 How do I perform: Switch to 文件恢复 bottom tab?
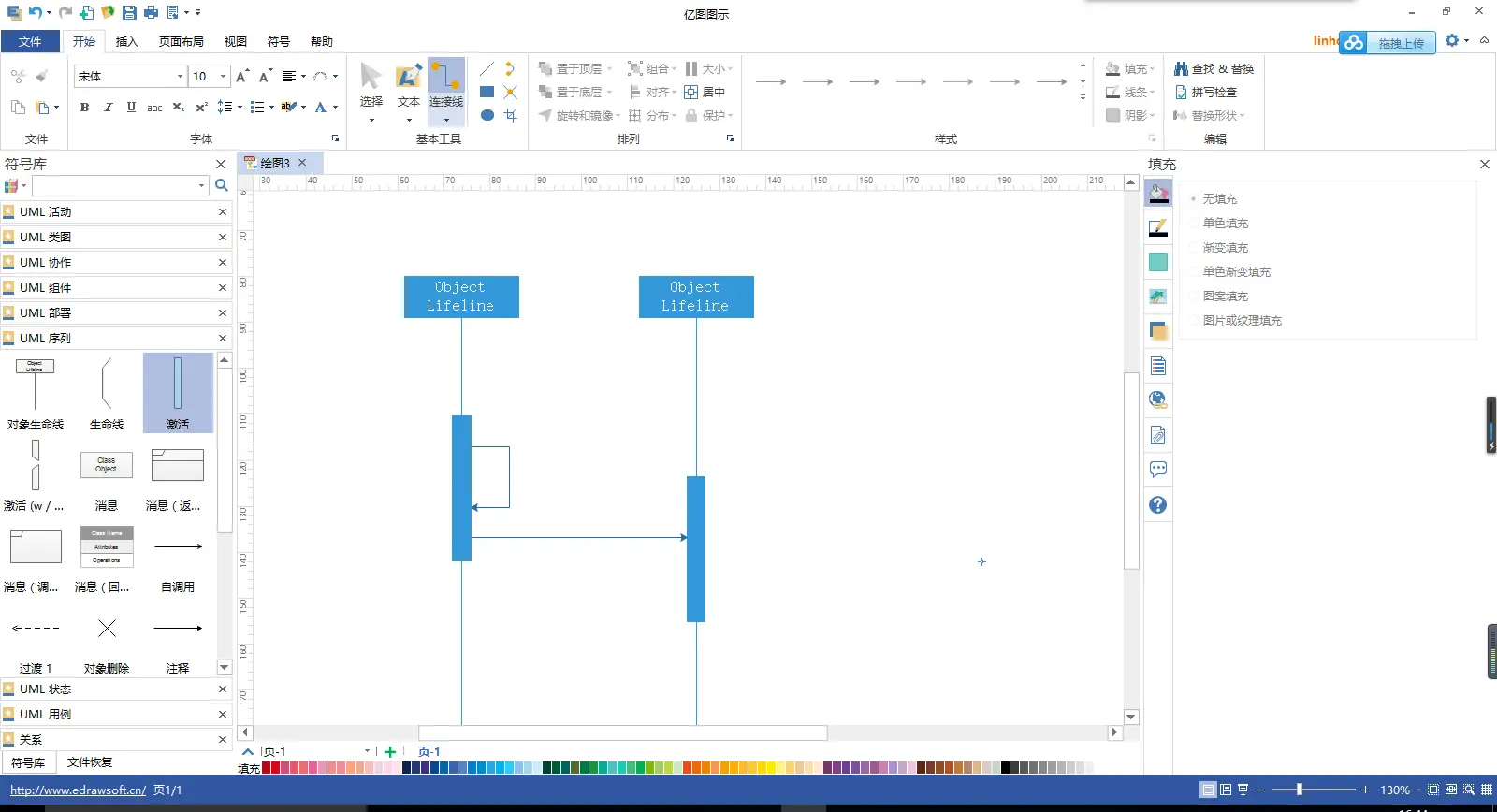coord(89,762)
